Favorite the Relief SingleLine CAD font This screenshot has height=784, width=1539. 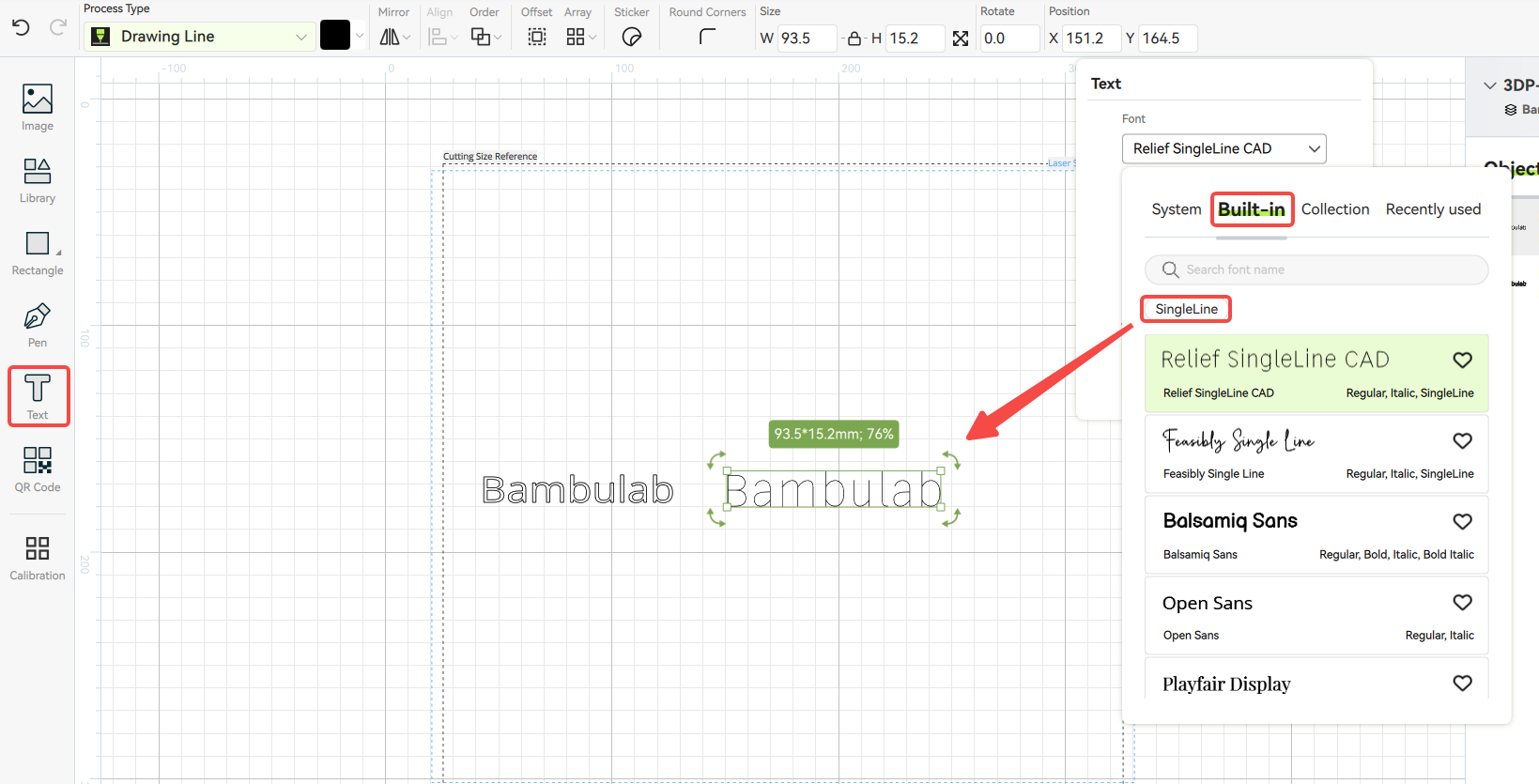click(x=1462, y=360)
